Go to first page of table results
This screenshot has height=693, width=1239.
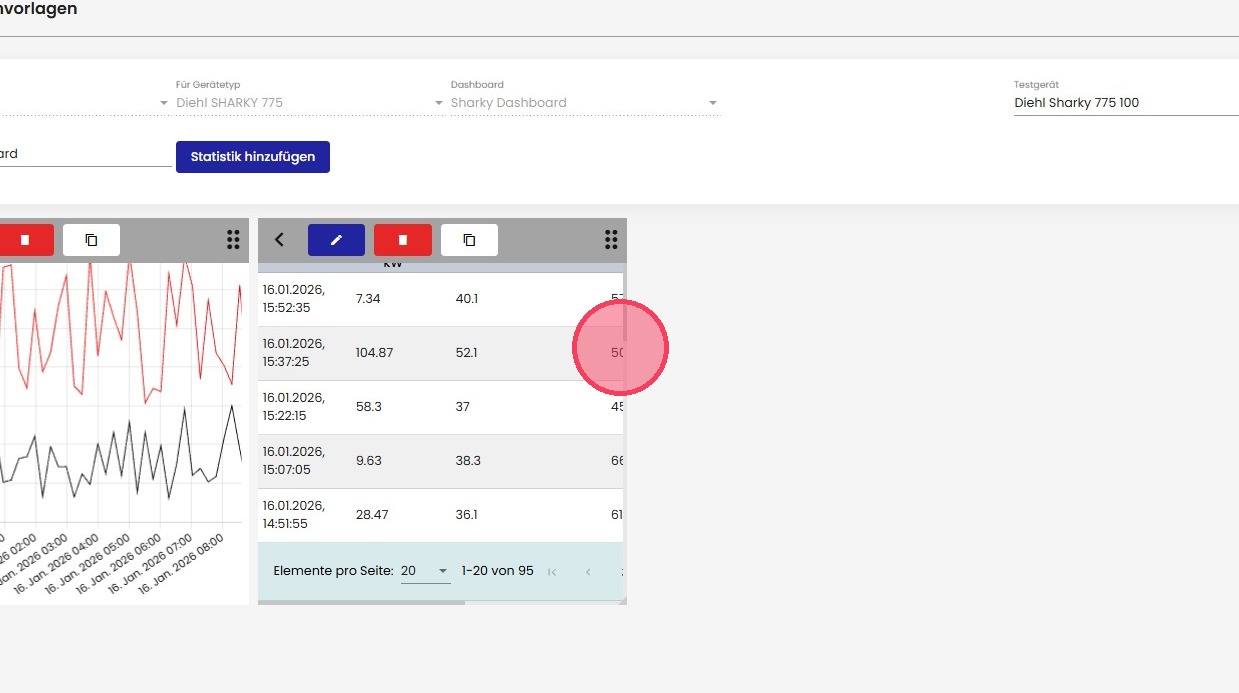(552, 572)
